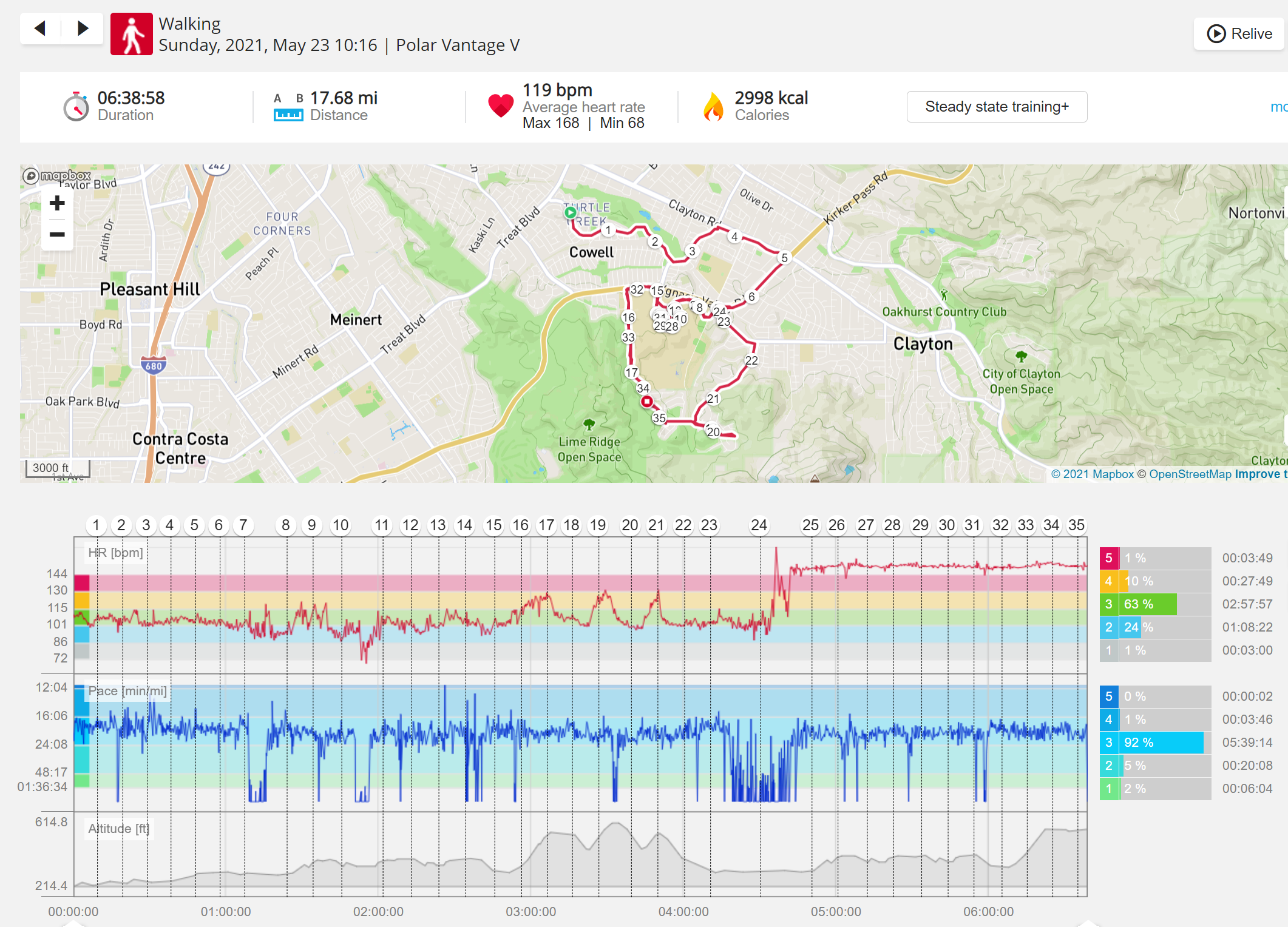Screen dimensions: 1288x927
Task: Click the red Walking sport icon
Action: point(131,34)
